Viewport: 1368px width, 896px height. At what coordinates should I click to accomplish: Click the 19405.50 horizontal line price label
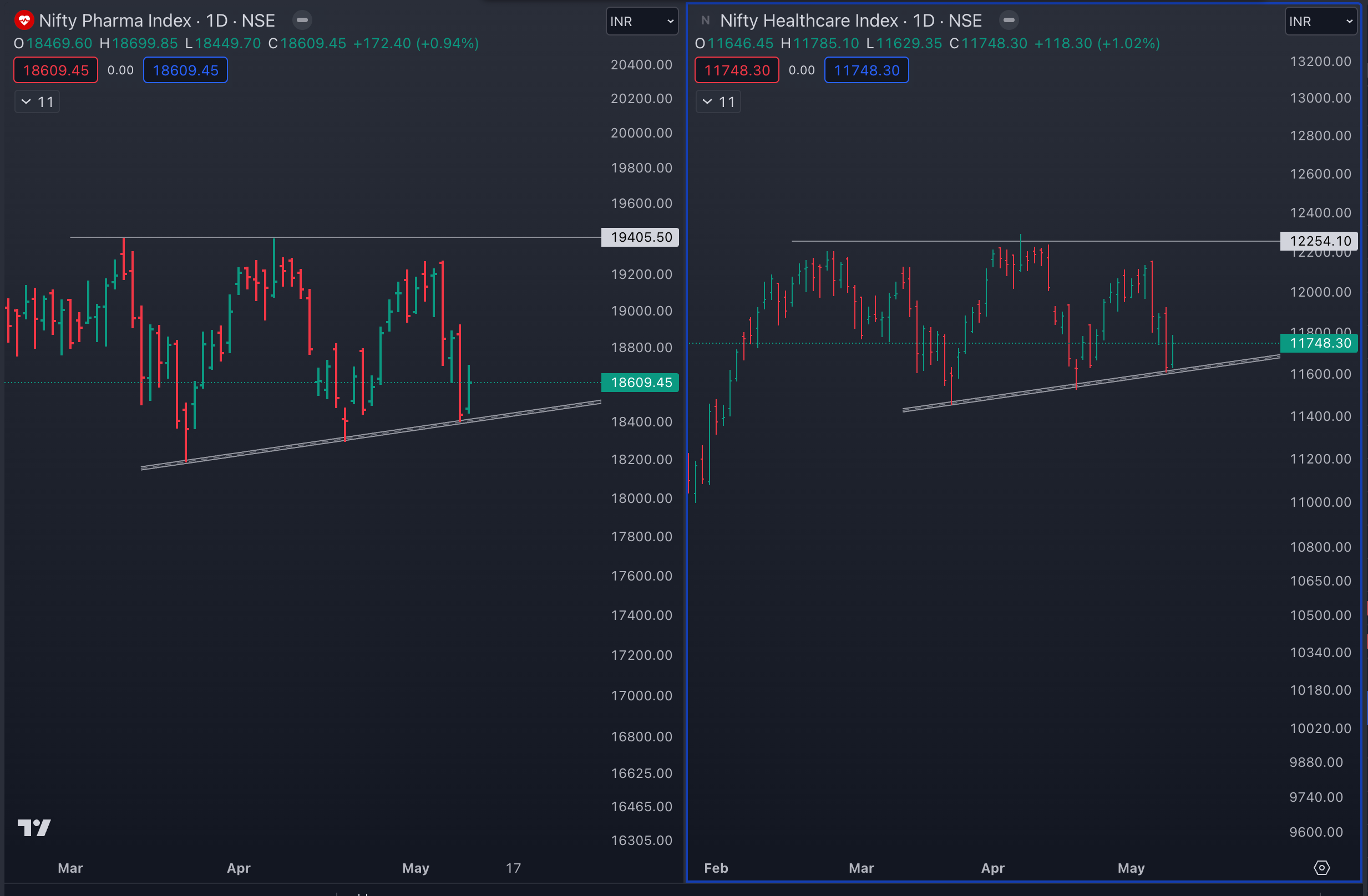[640, 237]
